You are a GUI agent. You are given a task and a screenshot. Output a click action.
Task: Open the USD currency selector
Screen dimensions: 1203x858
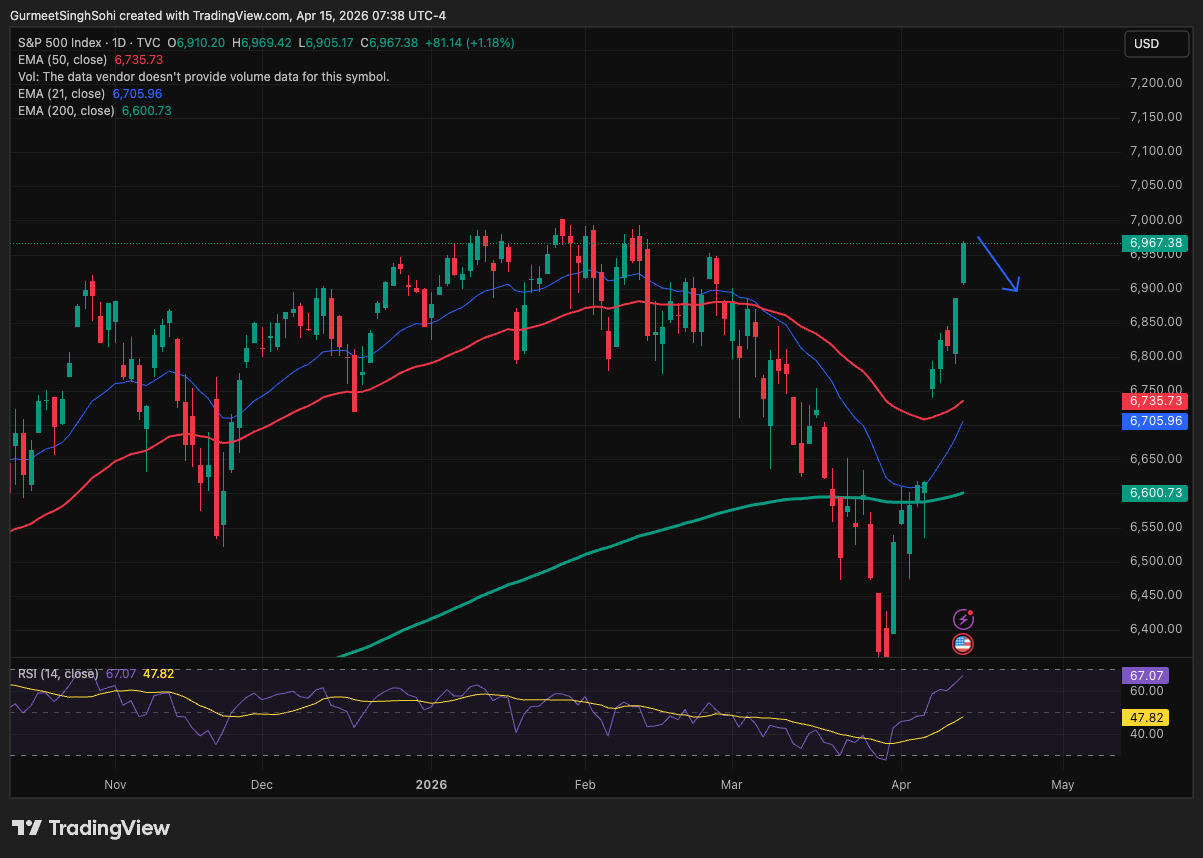(1157, 43)
